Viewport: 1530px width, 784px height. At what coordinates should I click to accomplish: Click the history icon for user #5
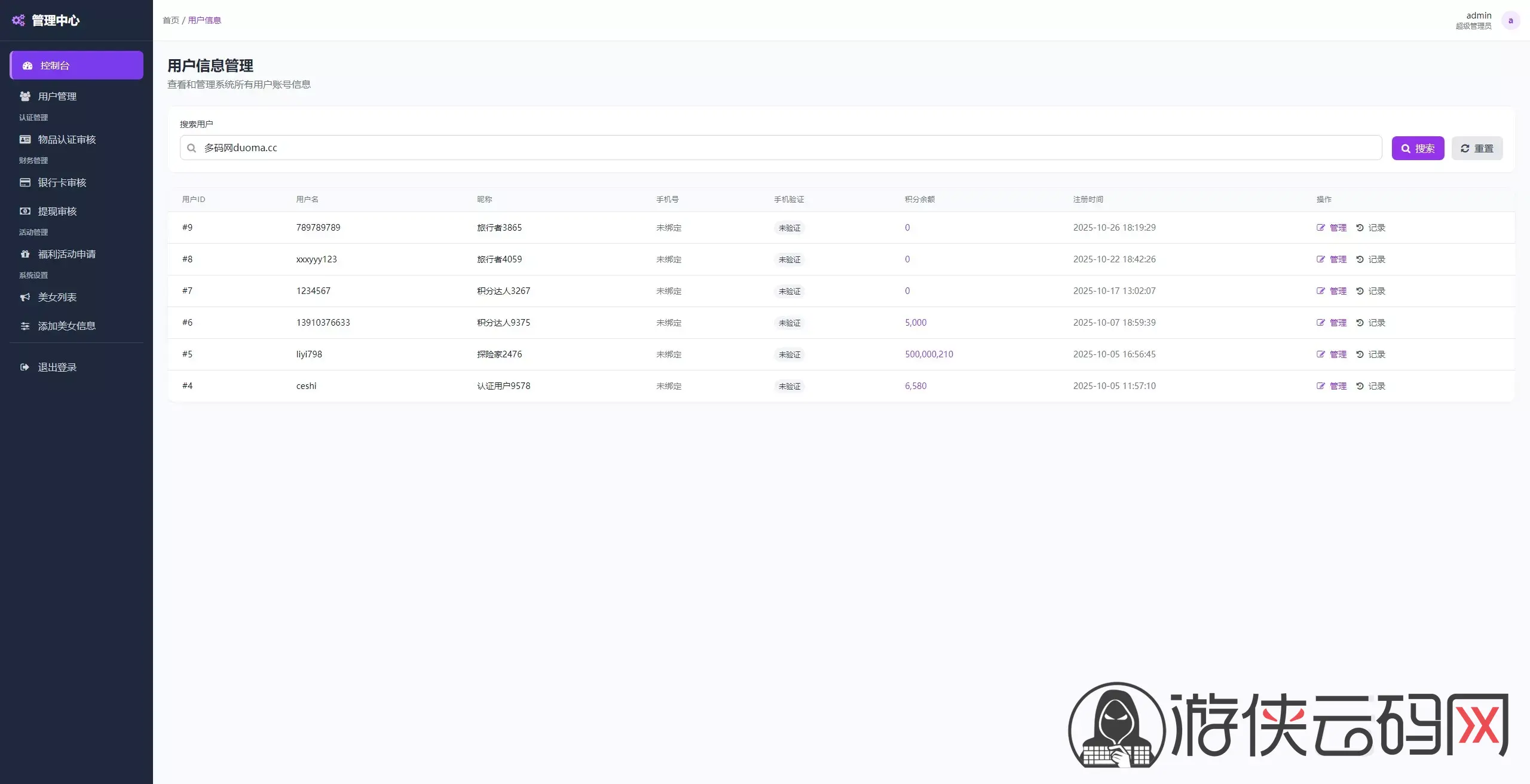1360,354
